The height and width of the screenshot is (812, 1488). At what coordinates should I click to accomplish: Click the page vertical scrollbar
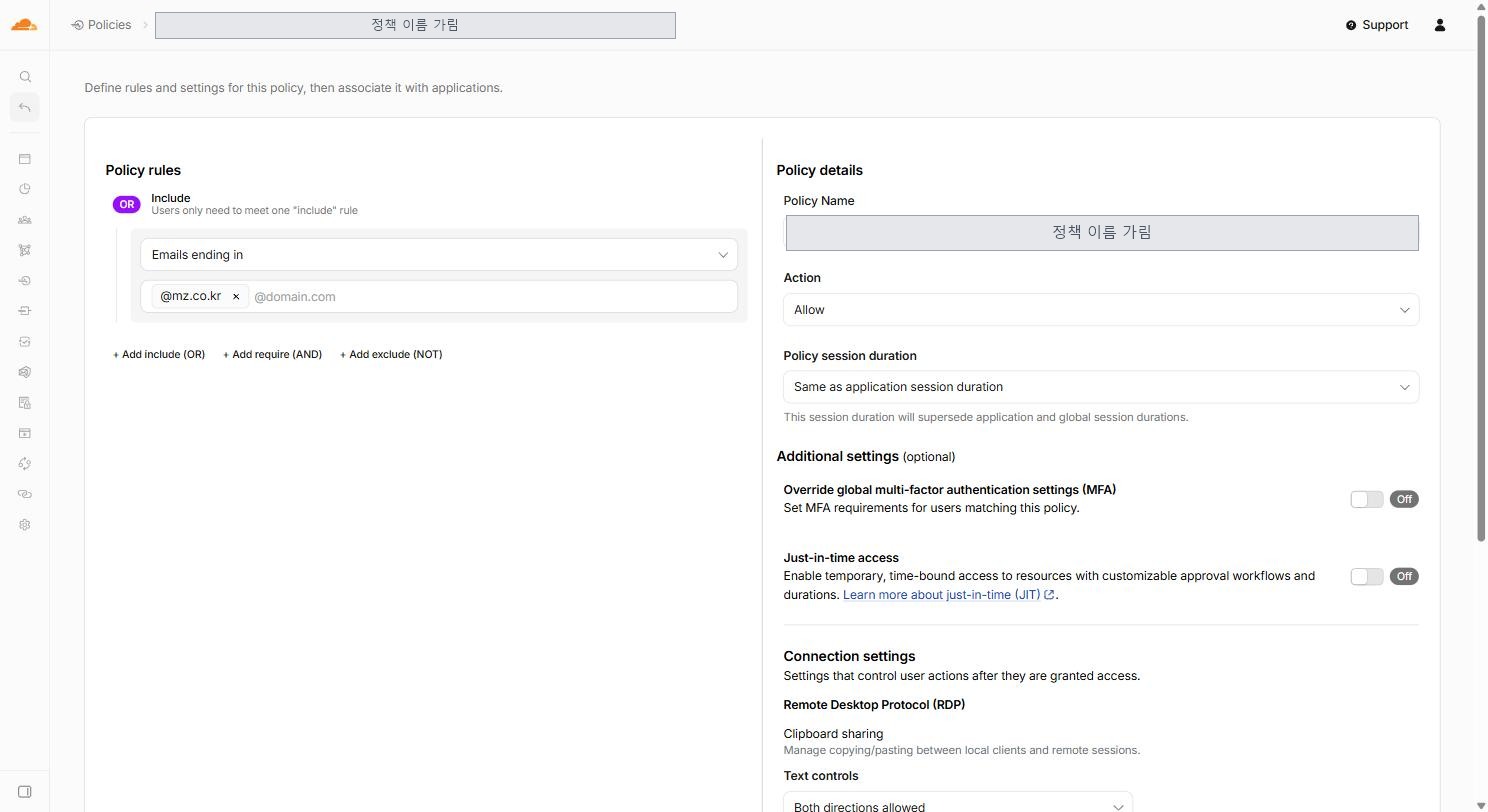pyautogui.click(x=1482, y=280)
